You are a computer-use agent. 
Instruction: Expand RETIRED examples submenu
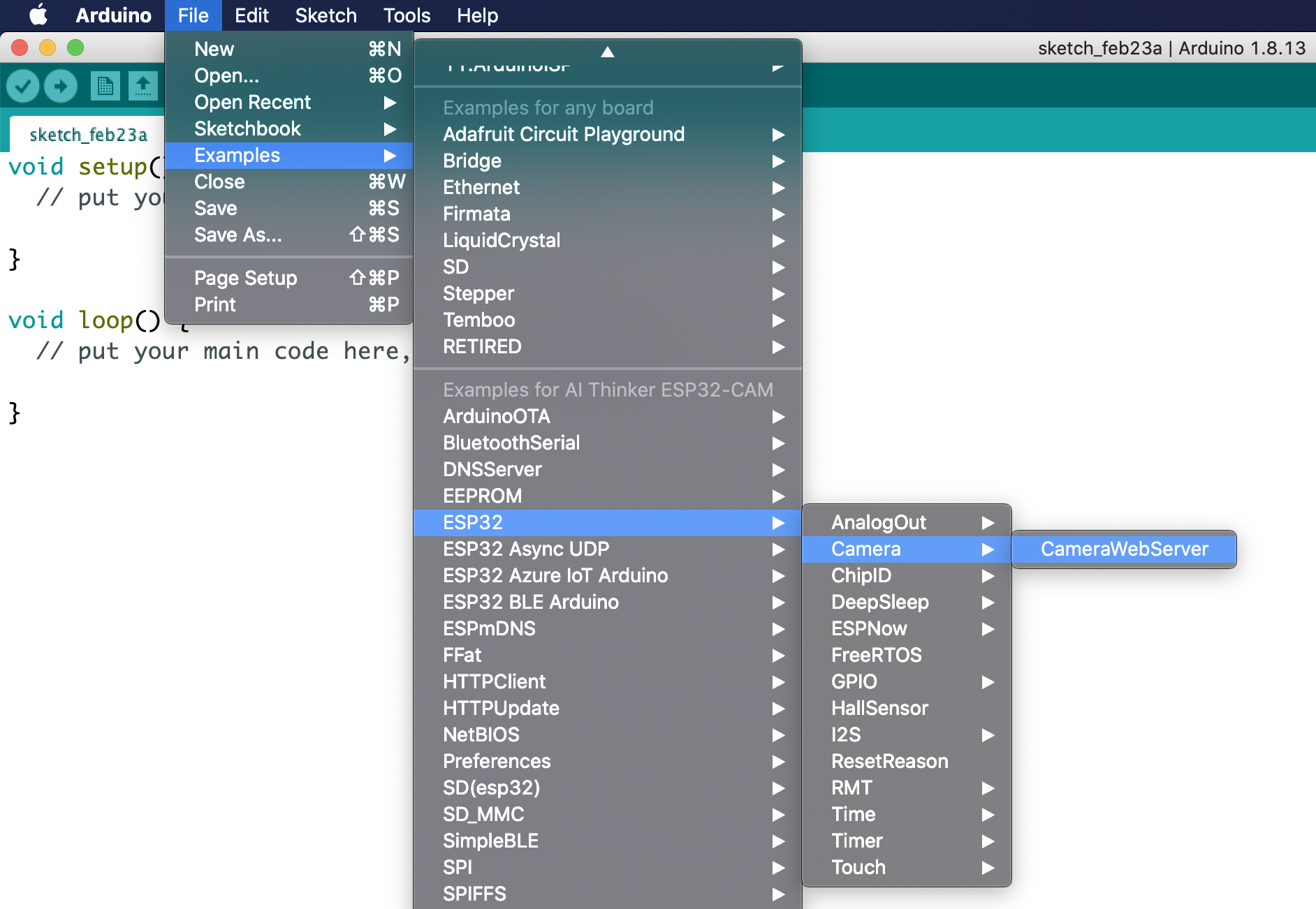click(608, 346)
